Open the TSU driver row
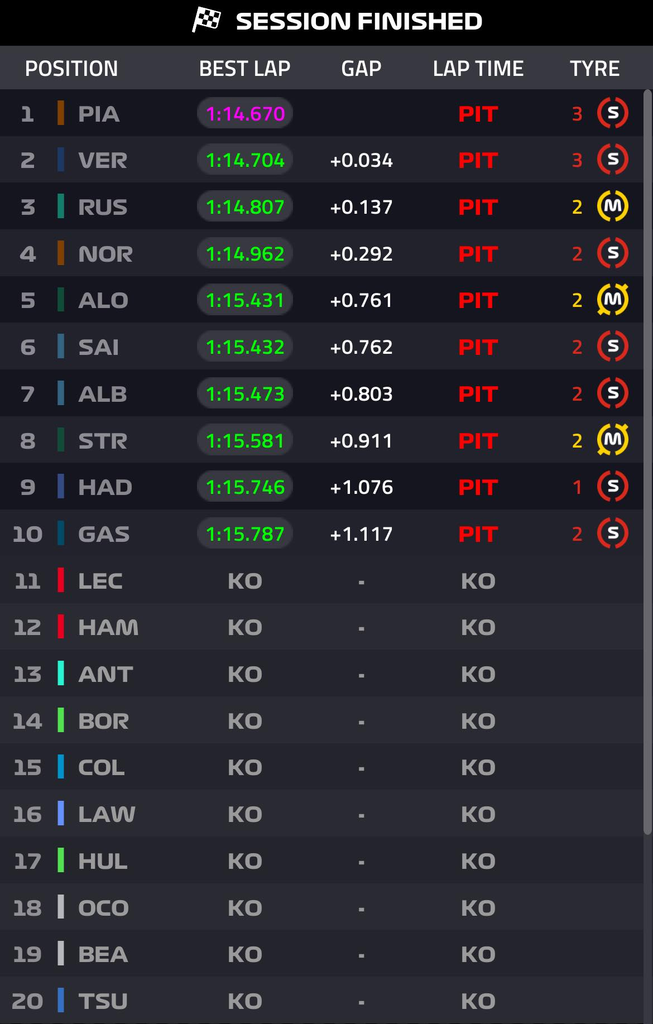 [x=322, y=1000]
